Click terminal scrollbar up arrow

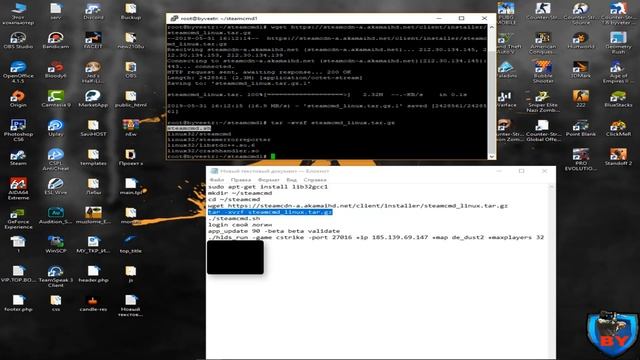tap(491, 27)
